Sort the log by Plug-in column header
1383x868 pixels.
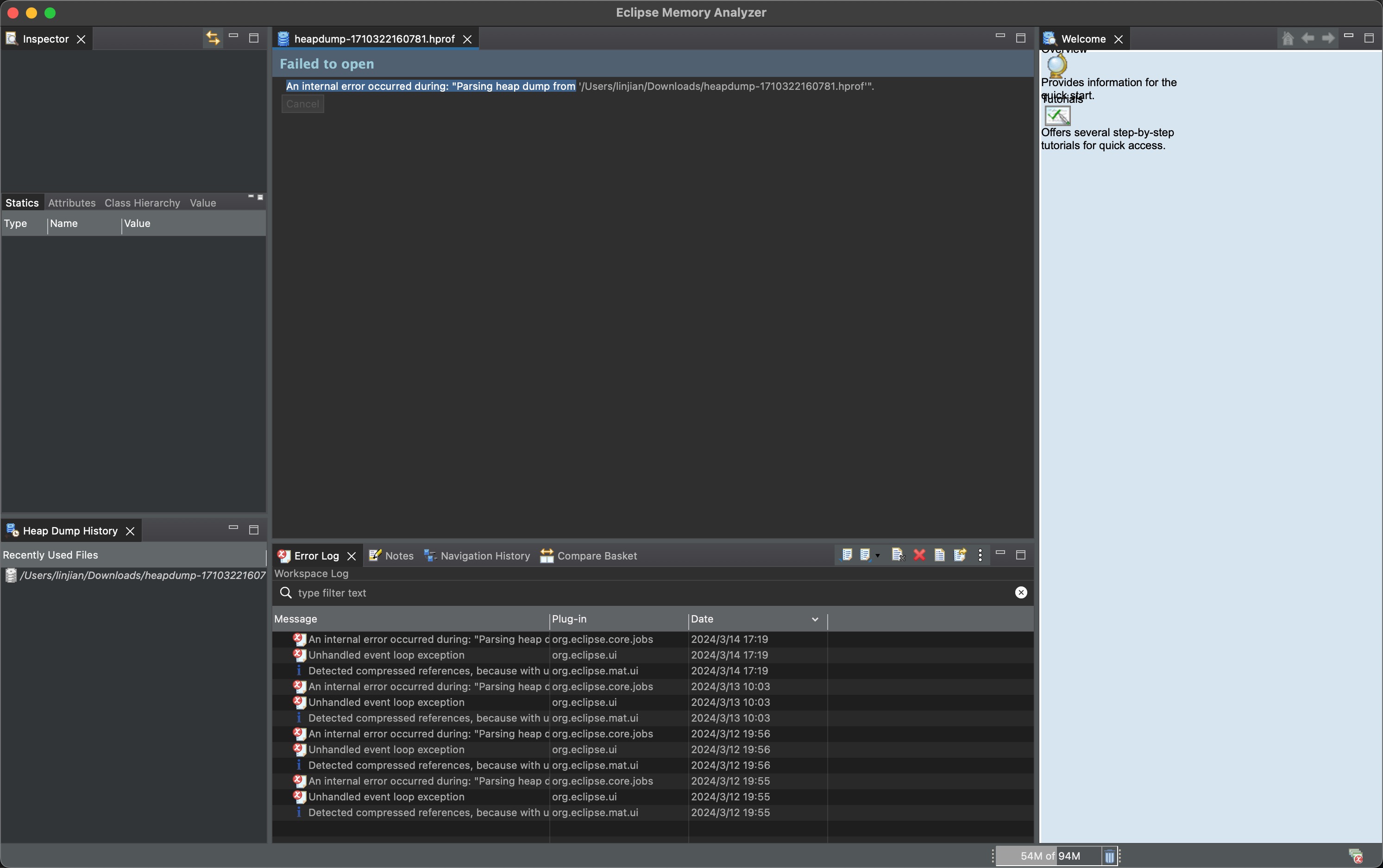click(x=619, y=619)
